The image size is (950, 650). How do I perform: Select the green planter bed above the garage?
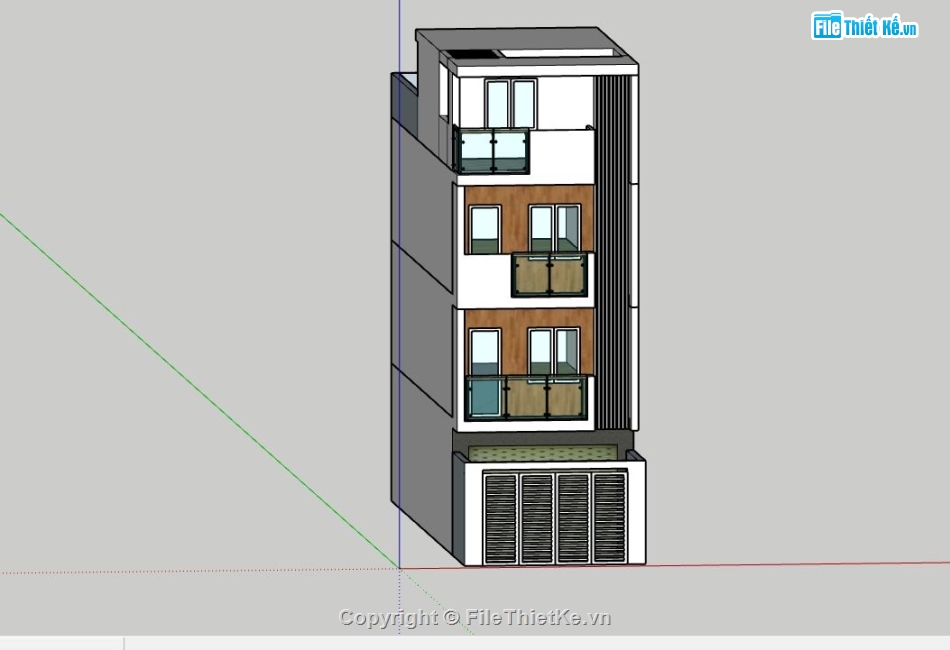coord(543,453)
